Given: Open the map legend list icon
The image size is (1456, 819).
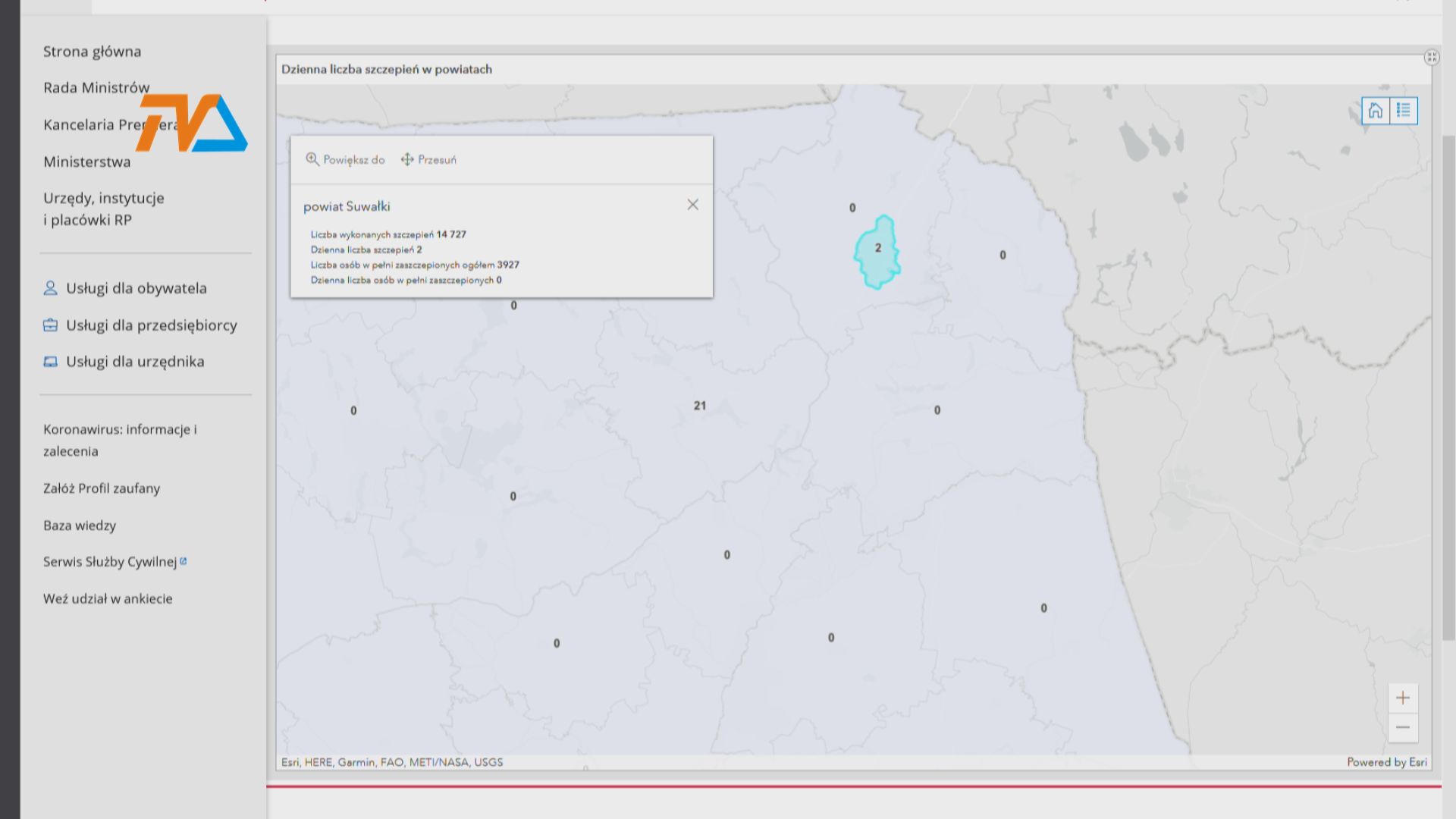Looking at the screenshot, I should 1403,111.
